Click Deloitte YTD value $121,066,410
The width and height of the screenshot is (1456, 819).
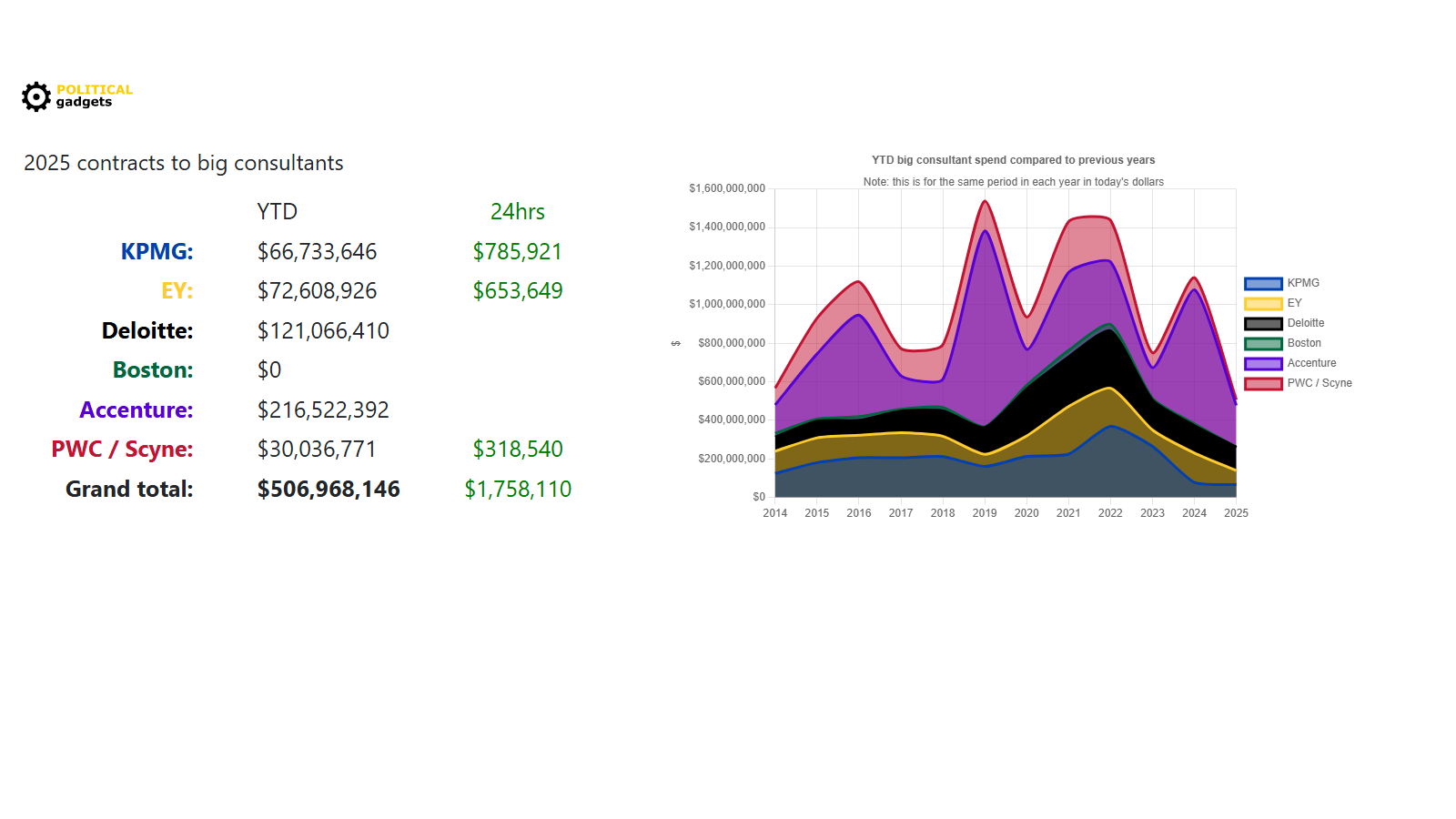click(323, 330)
